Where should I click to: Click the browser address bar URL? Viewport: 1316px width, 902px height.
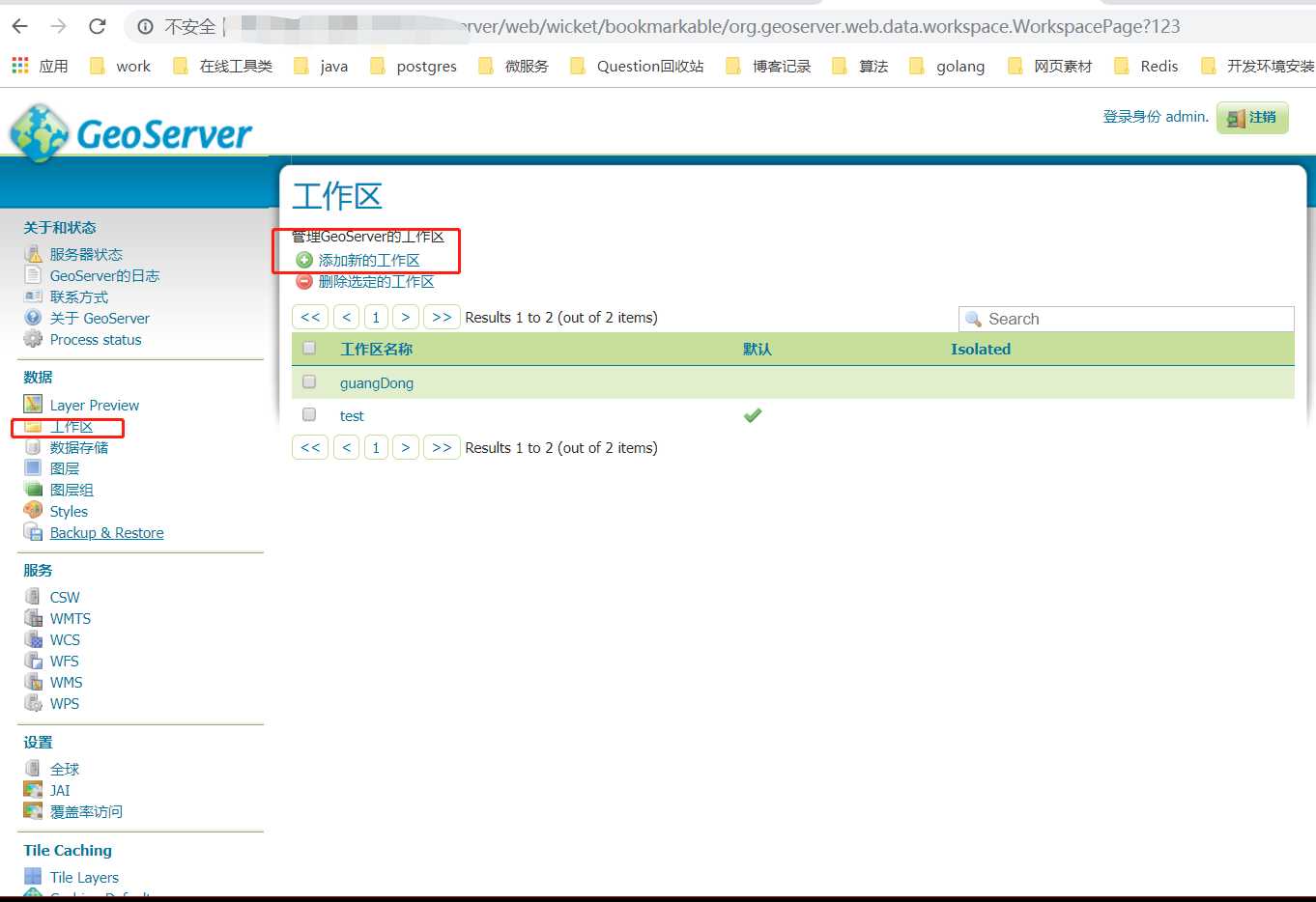[x=821, y=26]
